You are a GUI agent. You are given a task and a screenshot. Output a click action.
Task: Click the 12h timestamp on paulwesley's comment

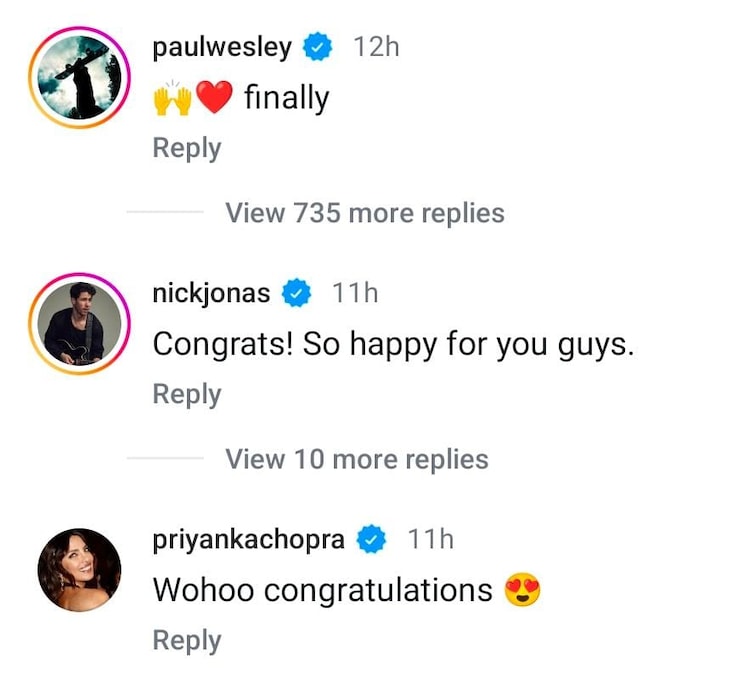click(376, 47)
